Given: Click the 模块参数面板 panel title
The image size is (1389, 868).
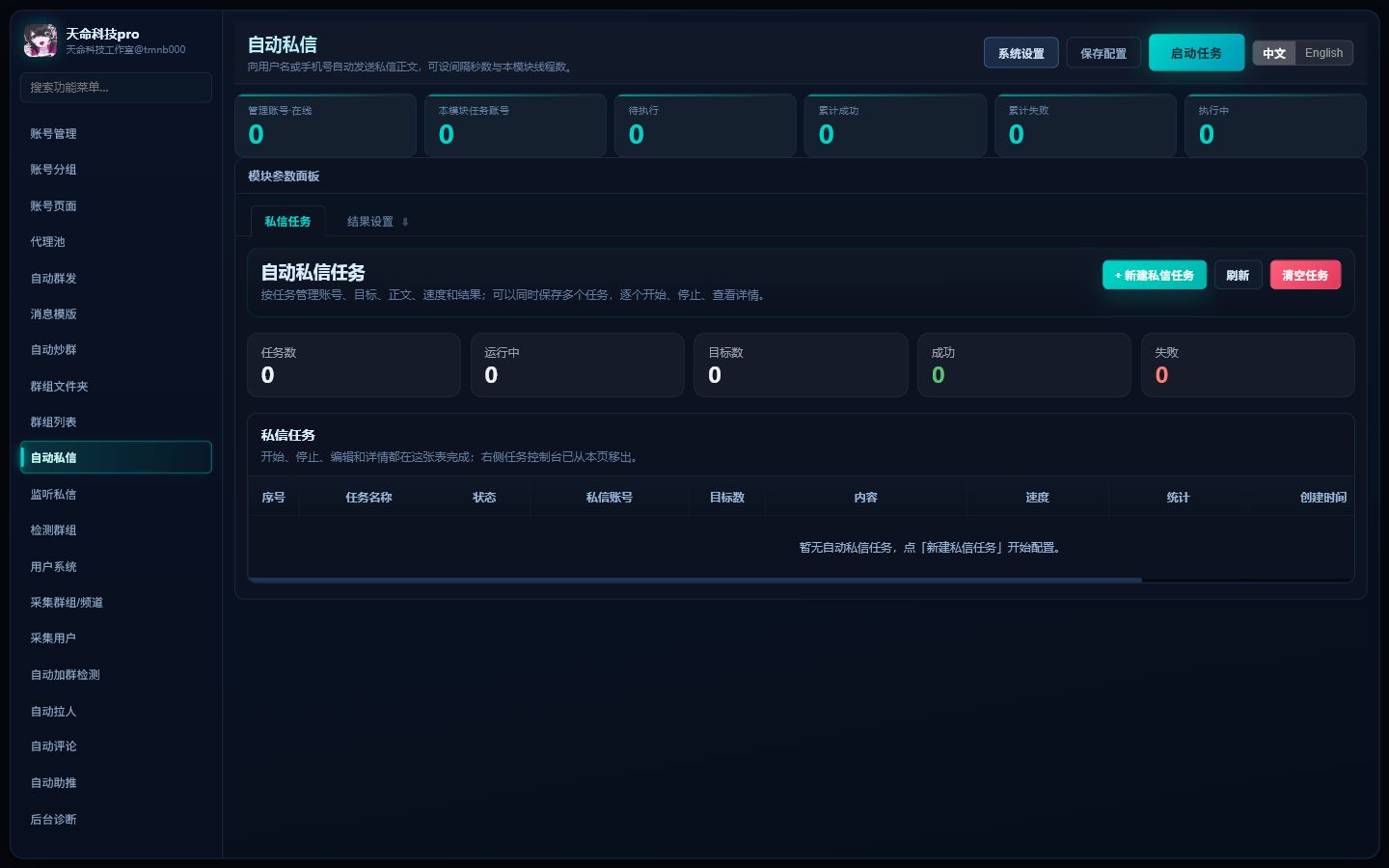Looking at the screenshot, I should 284,176.
